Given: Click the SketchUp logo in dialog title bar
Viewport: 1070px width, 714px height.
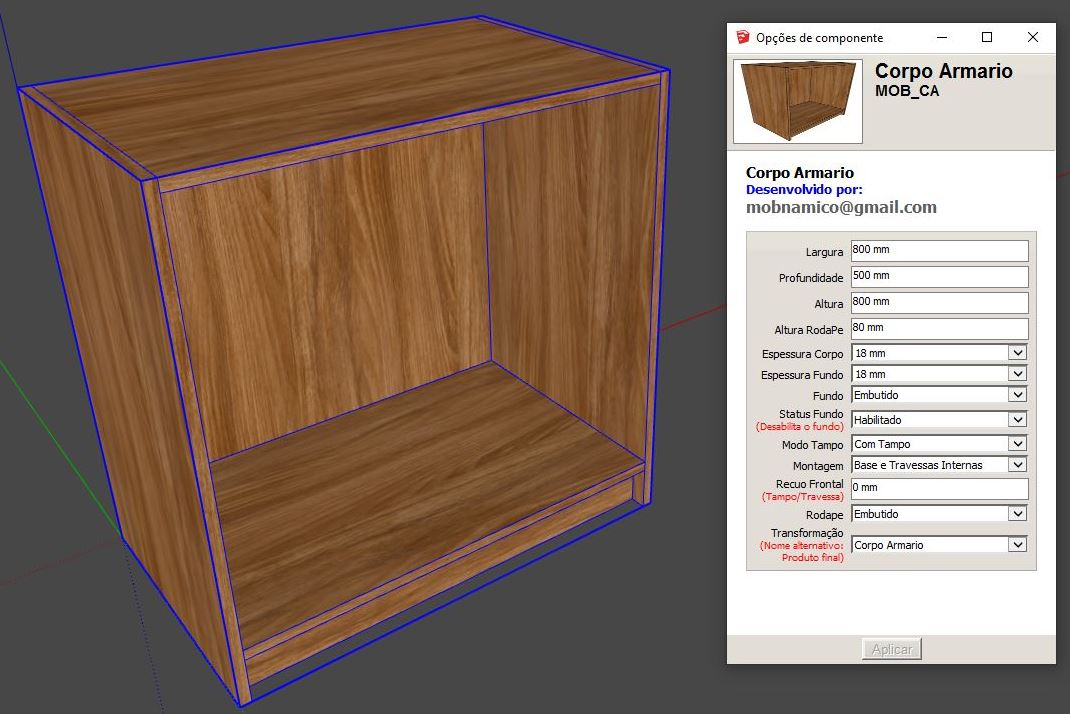Looking at the screenshot, I should pyautogui.click(x=741, y=38).
